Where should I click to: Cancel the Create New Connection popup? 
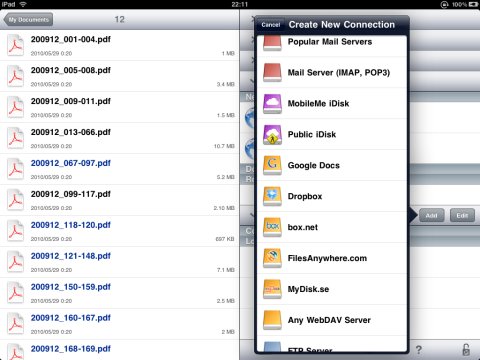[271, 25]
